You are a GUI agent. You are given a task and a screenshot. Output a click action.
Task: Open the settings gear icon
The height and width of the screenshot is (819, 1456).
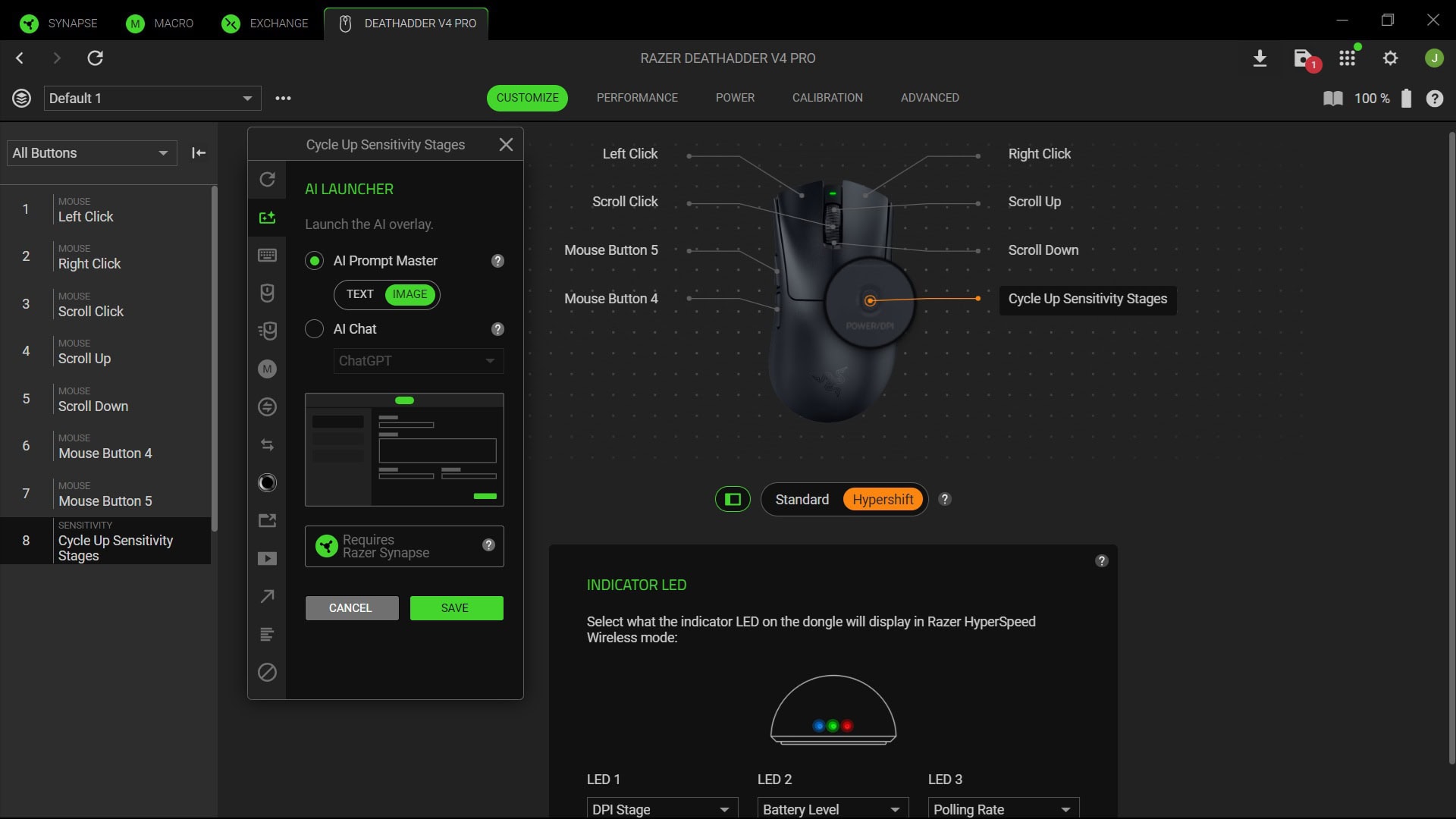[1390, 58]
